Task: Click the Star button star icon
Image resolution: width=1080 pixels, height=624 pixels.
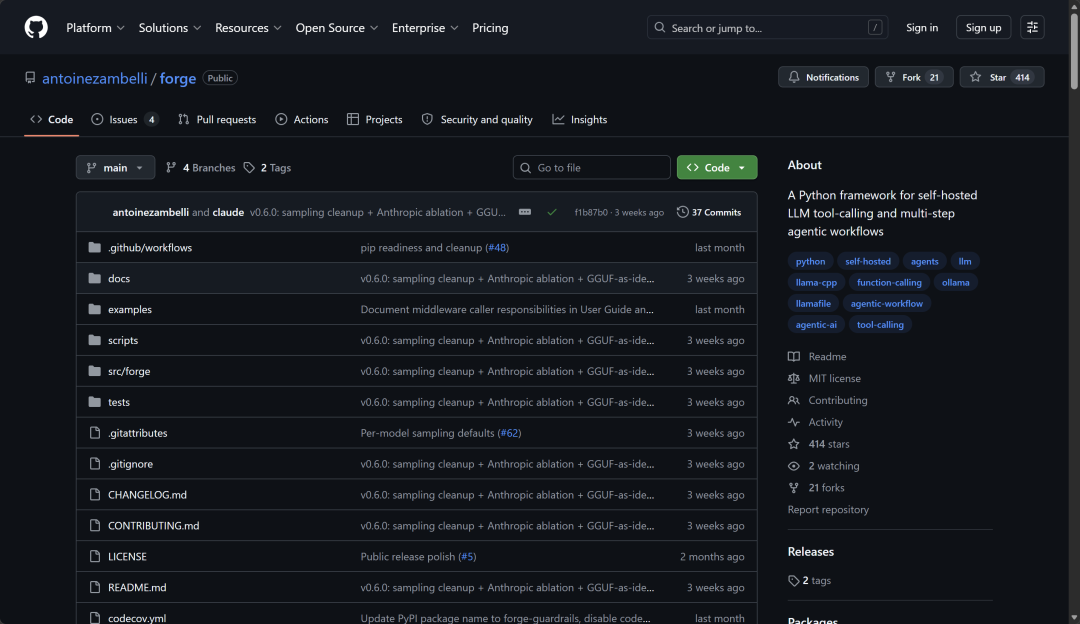Action: [975, 77]
